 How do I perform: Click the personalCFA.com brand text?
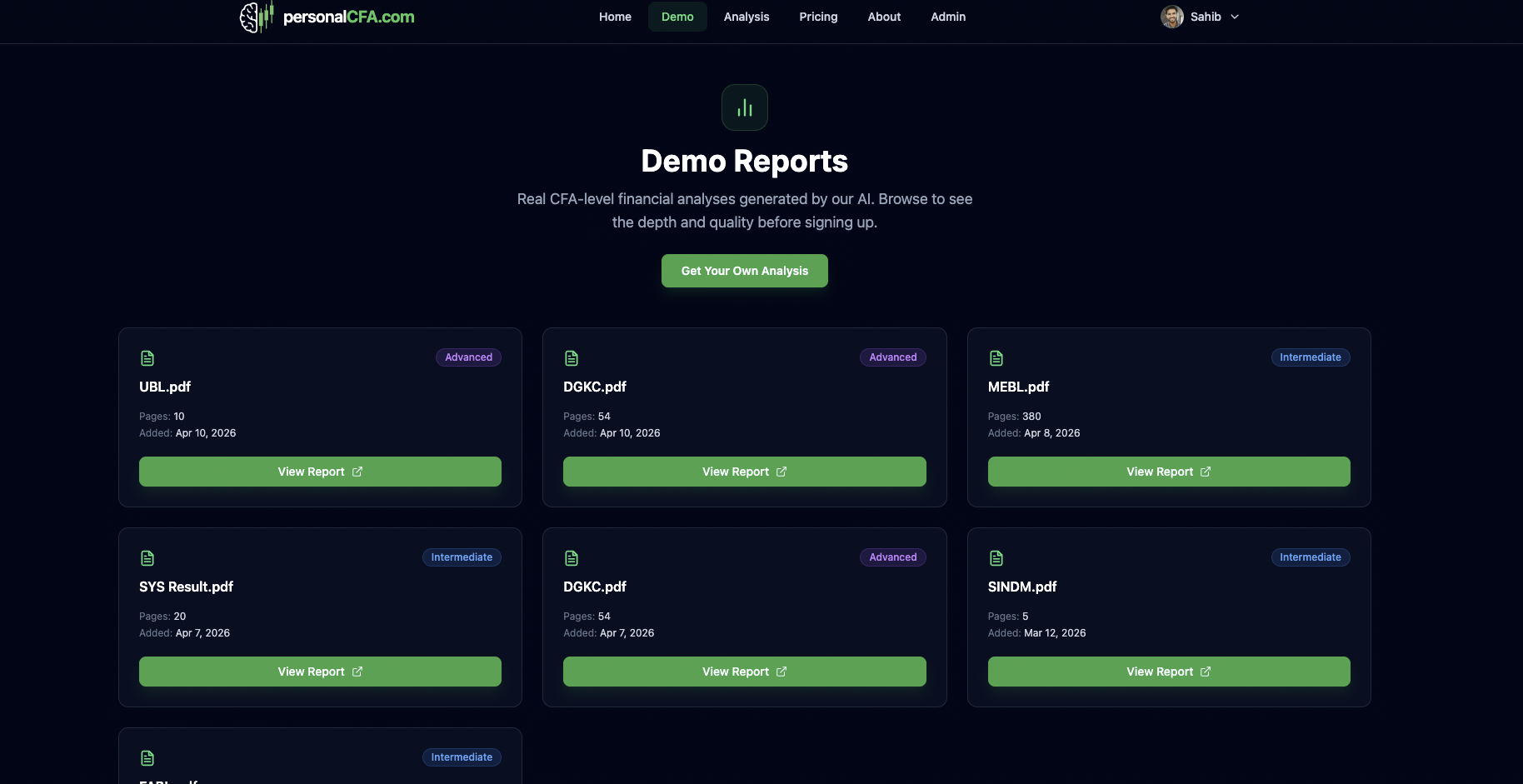tap(348, 17)
